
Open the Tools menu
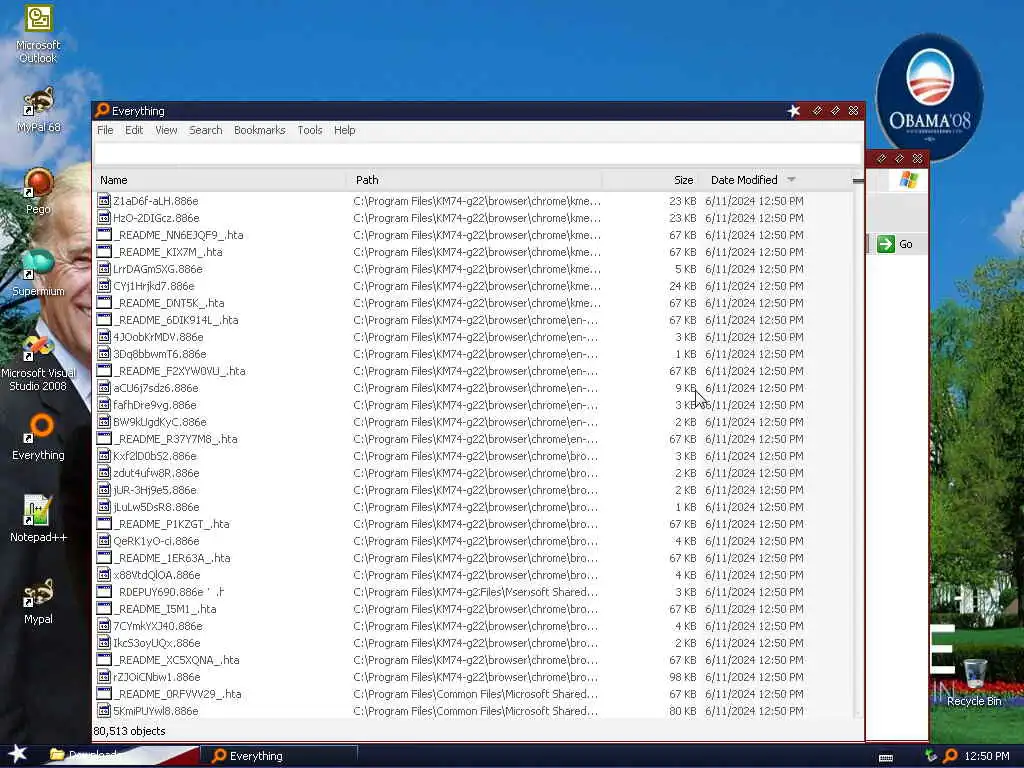[310, 130]
